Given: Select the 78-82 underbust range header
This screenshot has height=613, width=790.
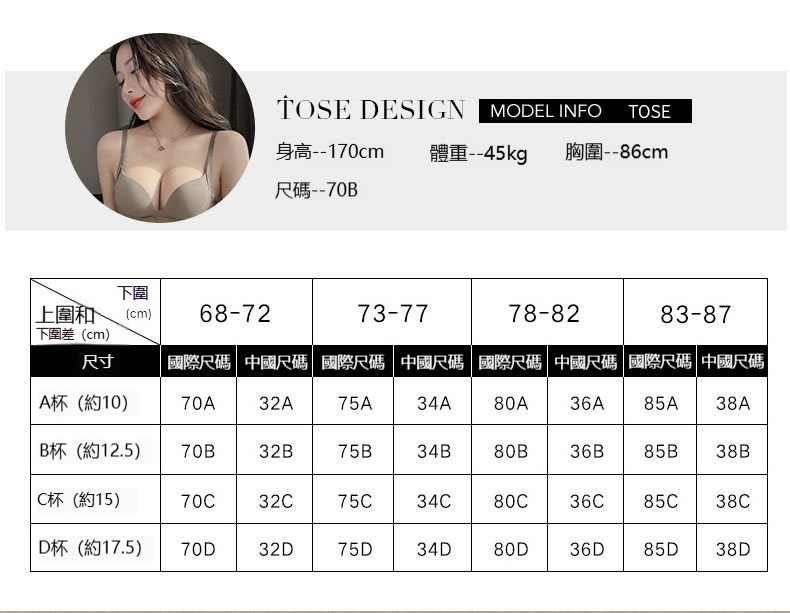Looking at the screenshot, I should click(x=544, y=314).
